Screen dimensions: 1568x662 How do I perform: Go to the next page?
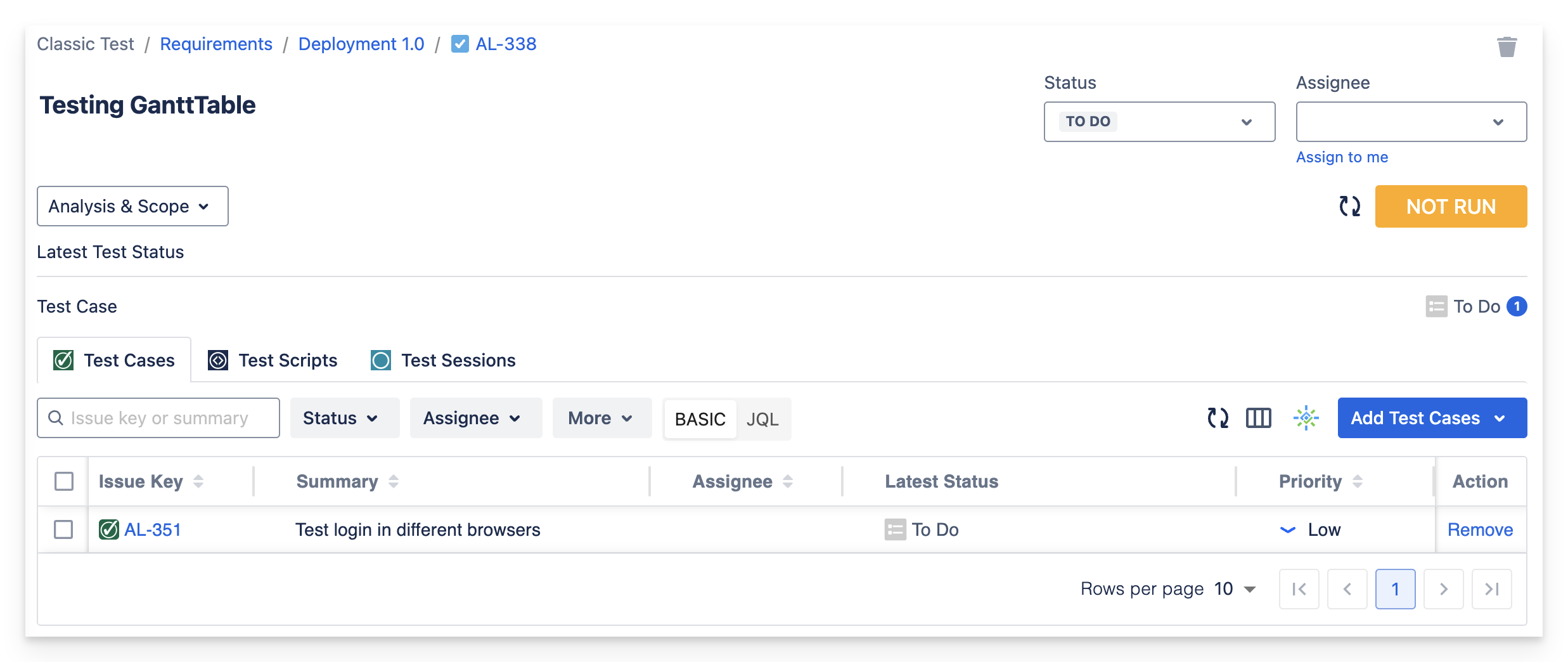[1443, 589]
